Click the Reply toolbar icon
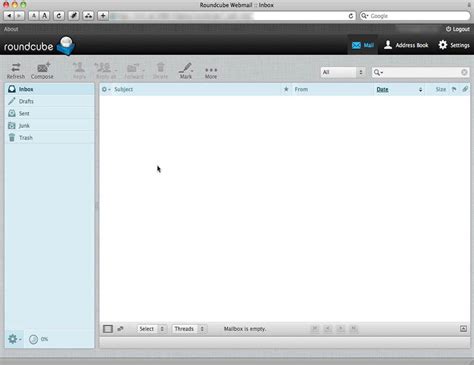The image size is (474, 365). point(79,71)
